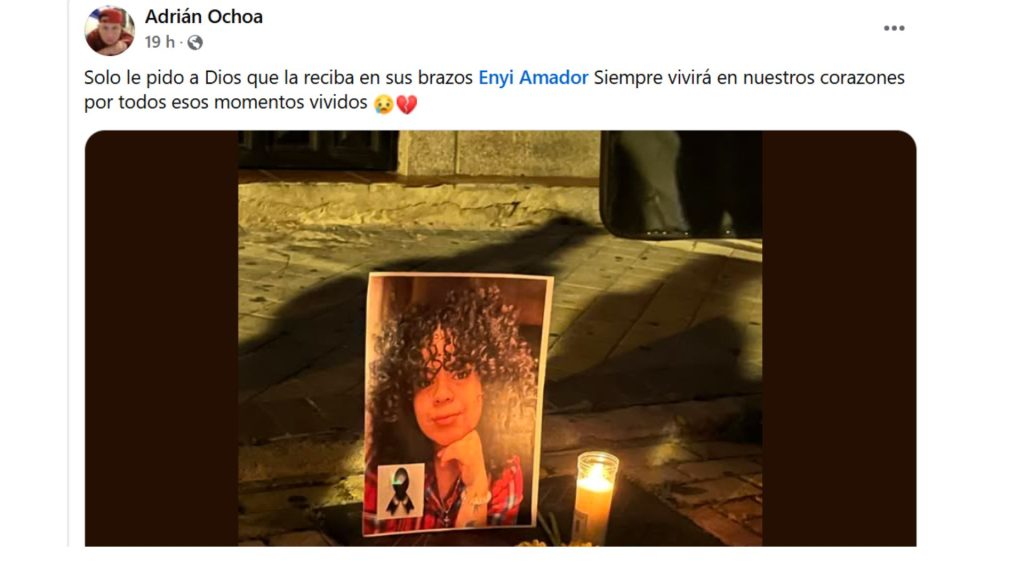This screenshot has height=576, width=1024.
Task: Open Adrián Ochoa's round profile picture
Action: (x=109, y=30)
